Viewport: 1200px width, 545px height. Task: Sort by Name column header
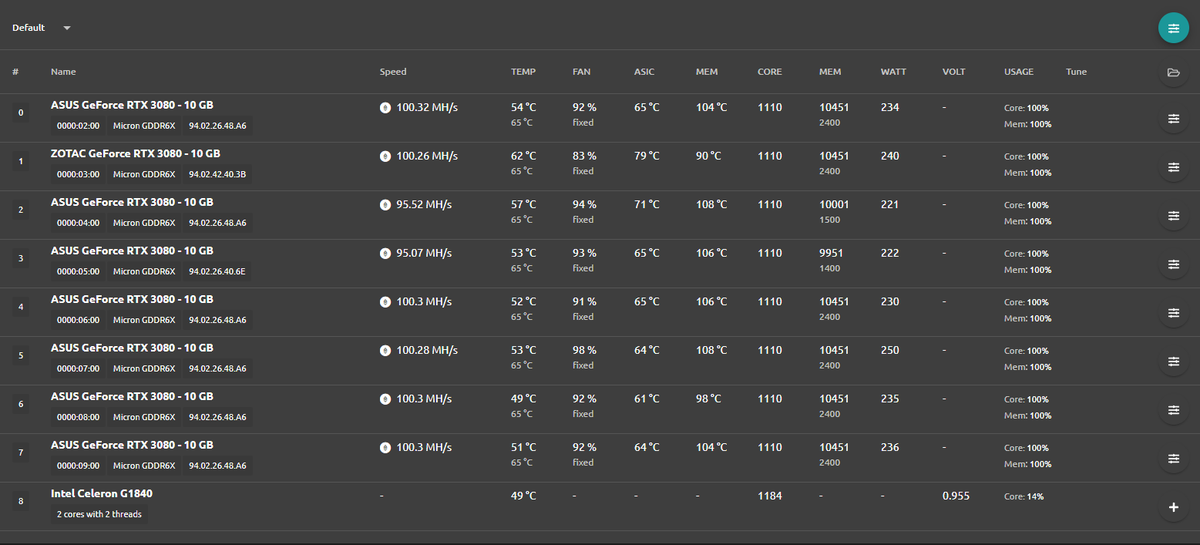pos(63,72)
